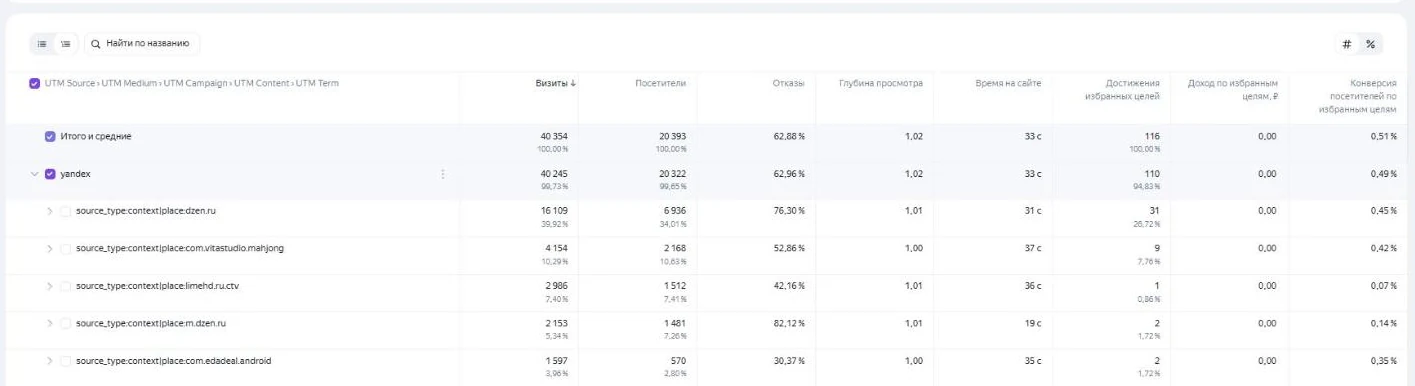Expand the com.edadeal.android row
This screenshot has width=1415, height=386.
tap(50, 361)
